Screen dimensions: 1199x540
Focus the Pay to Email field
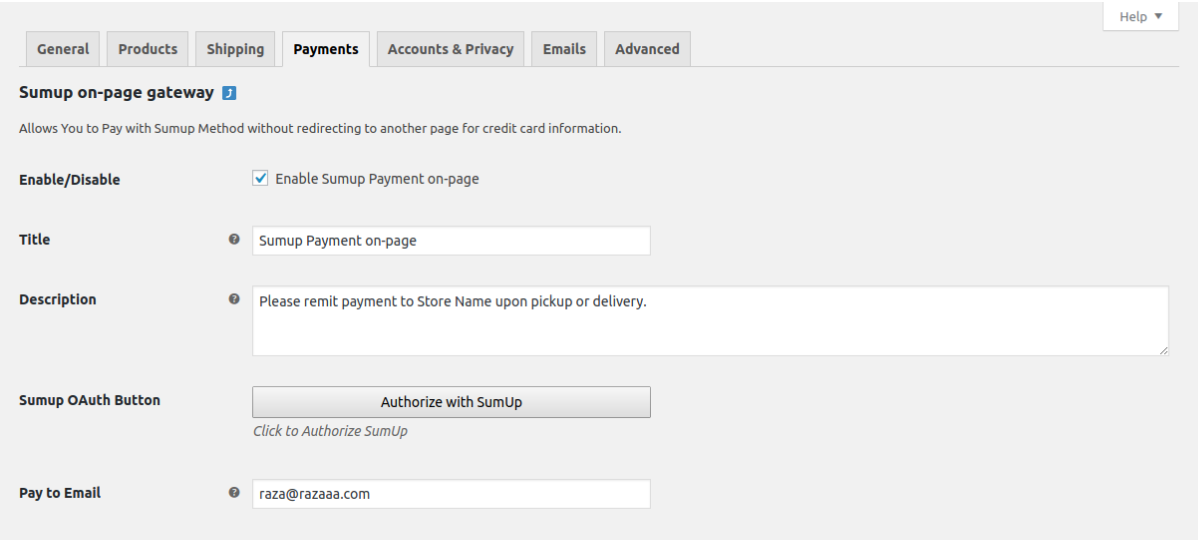(451, 494)
